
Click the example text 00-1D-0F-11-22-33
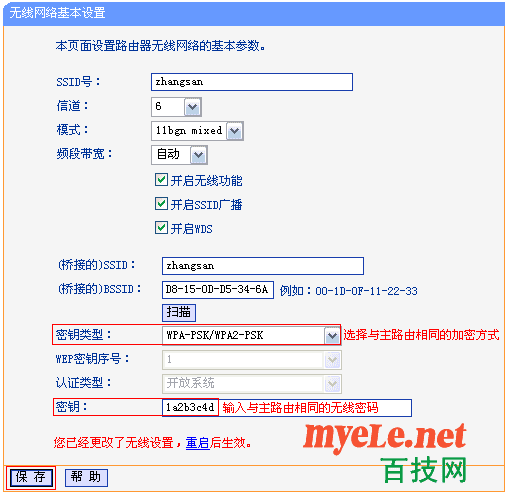366,291
